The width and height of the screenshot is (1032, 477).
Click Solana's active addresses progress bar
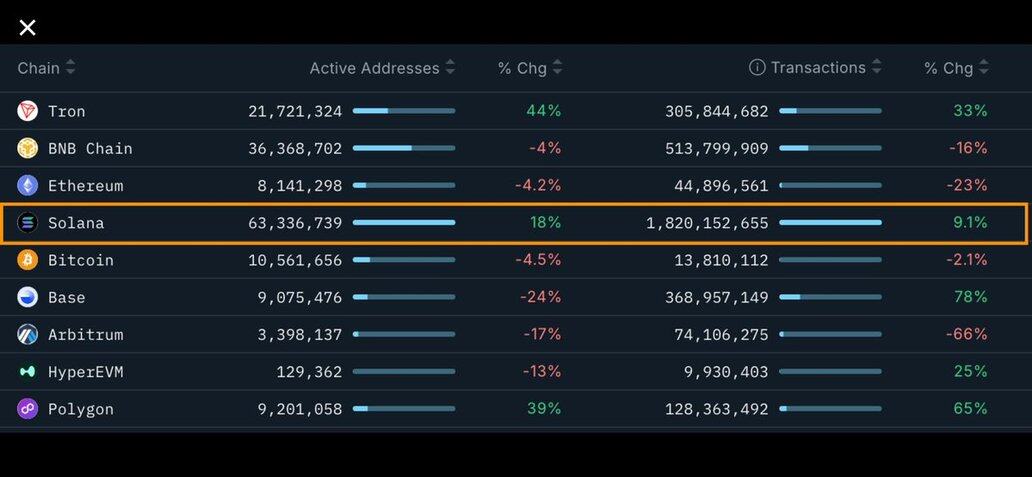404,223
